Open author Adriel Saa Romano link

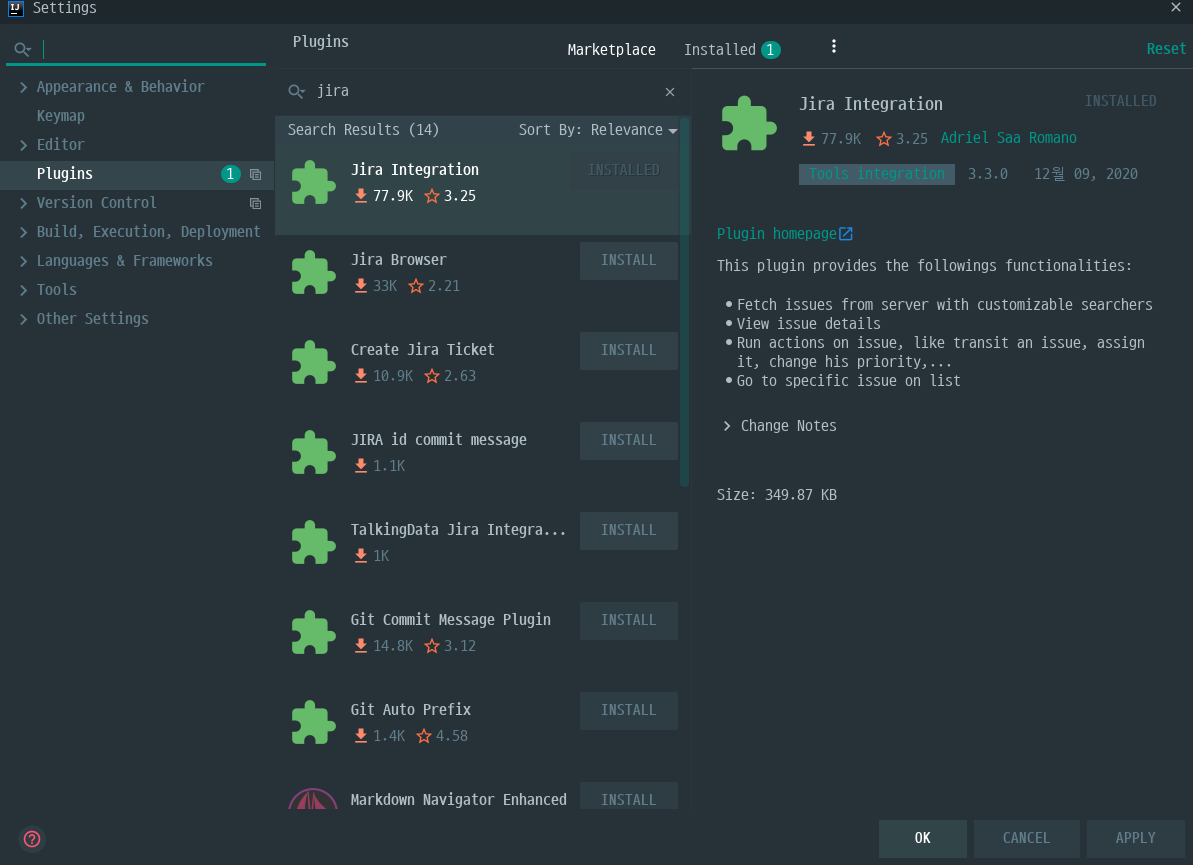click(x=1008, y=138)
